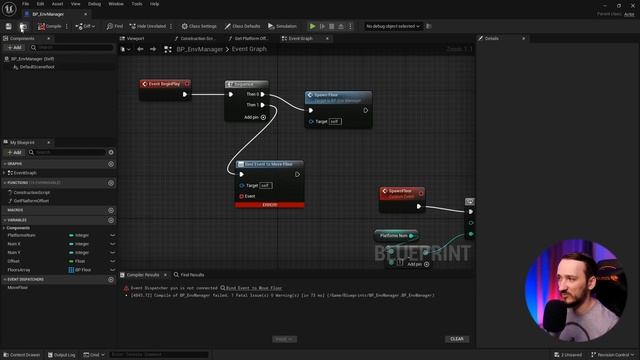640x360 pixels.
Task: Open the Tools menu
Action: pyautogui.click(x=137, y=4)
